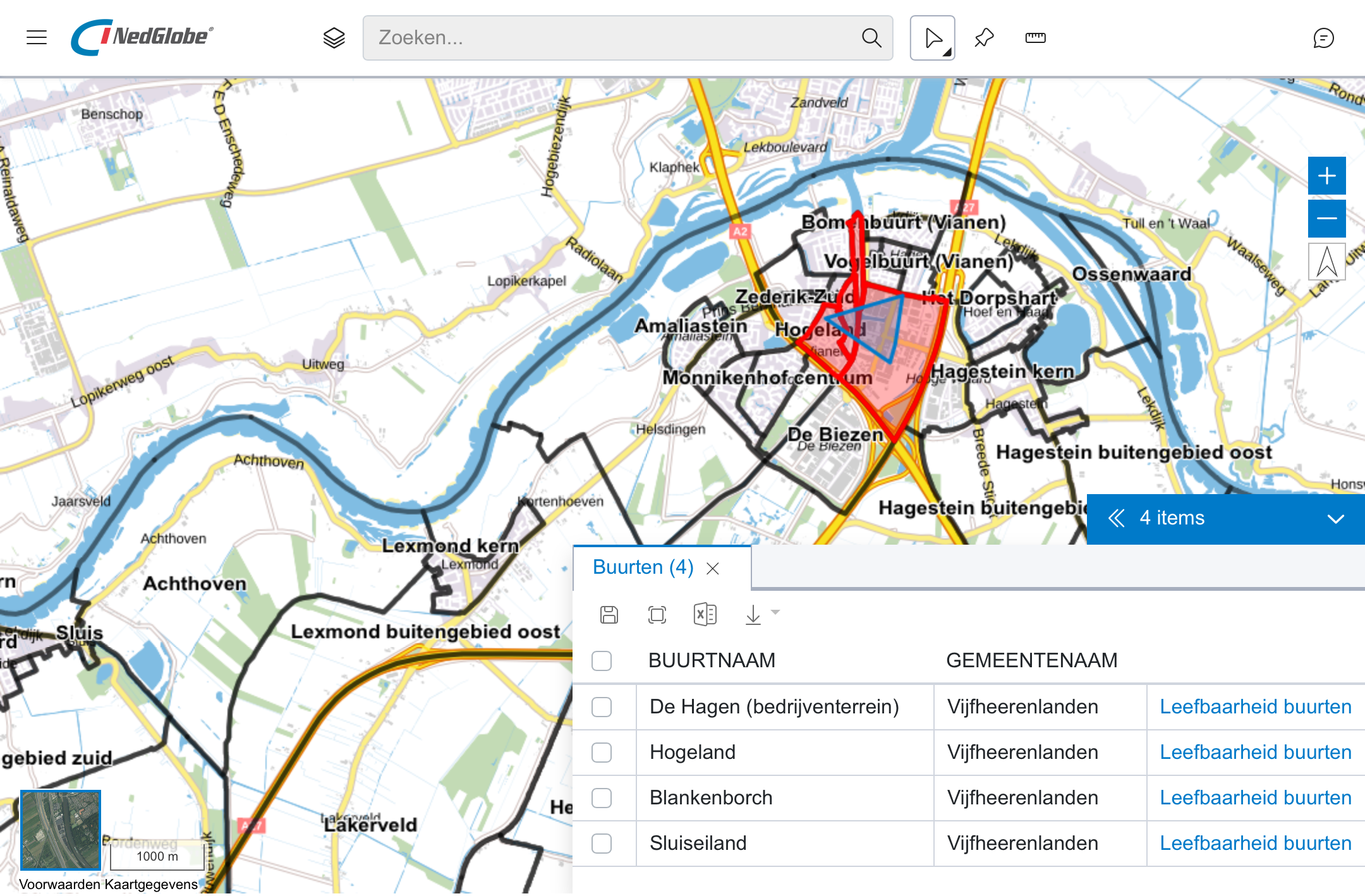
Task: Open the hamburger main menu
Action: (x=37, y=38)
